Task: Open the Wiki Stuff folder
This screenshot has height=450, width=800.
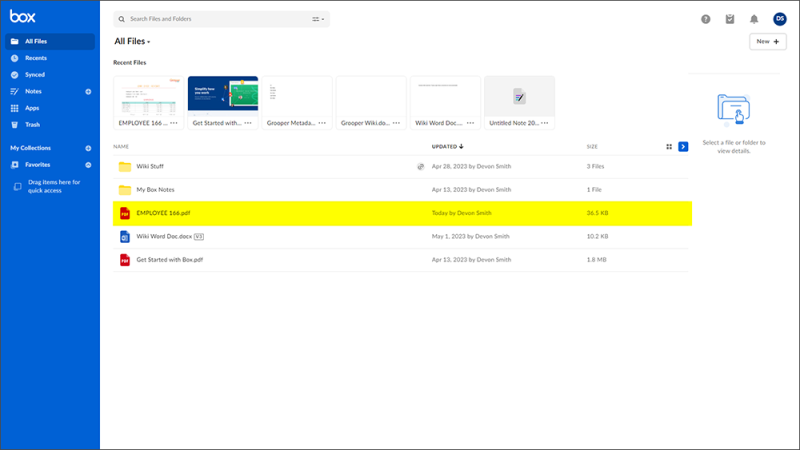Action: [x=150, y=166]
